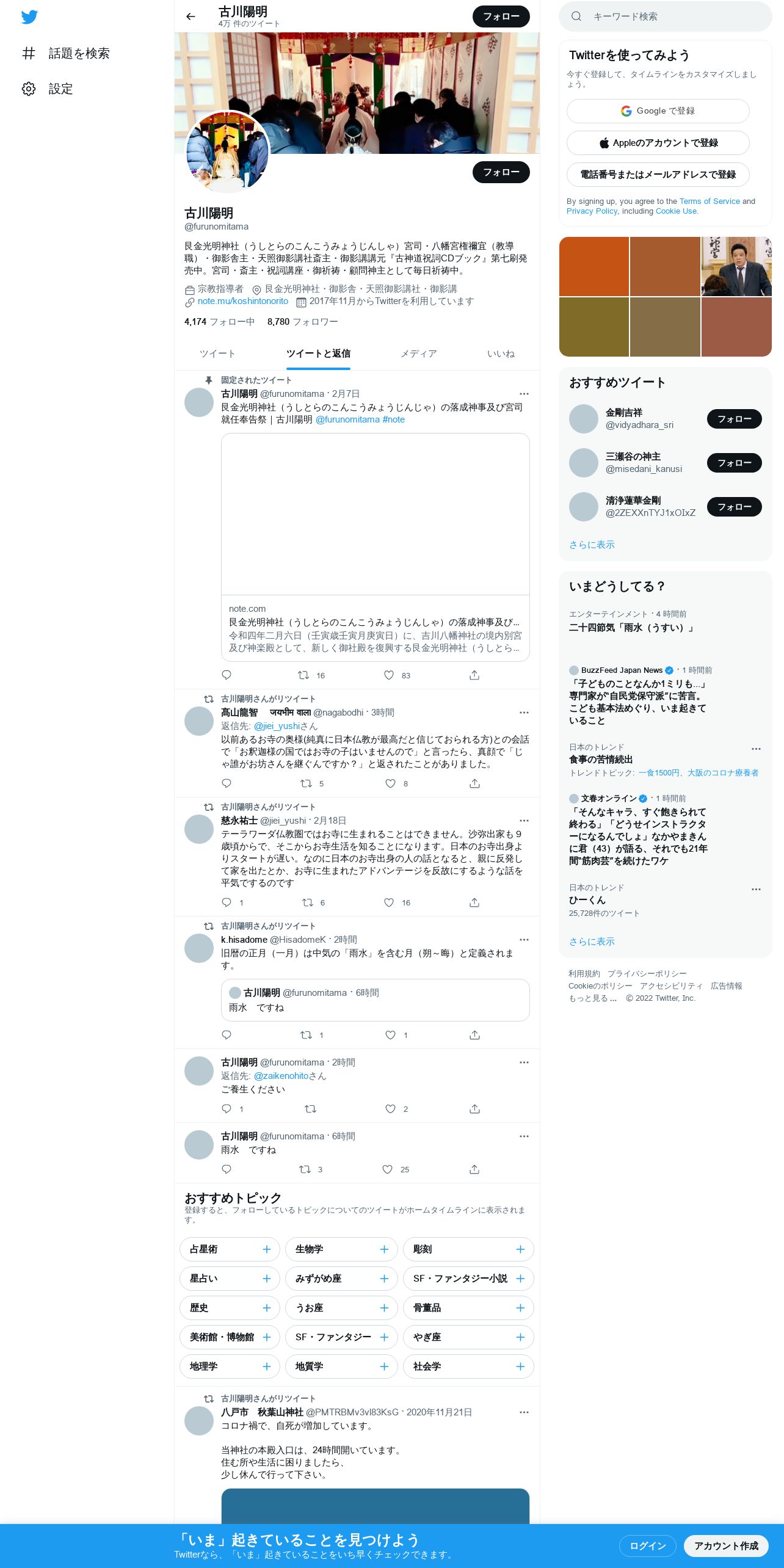Retweet the pinned tweet with 16 retweets
This screenshot has width=784, height=1568.
[x=311, y=675]
